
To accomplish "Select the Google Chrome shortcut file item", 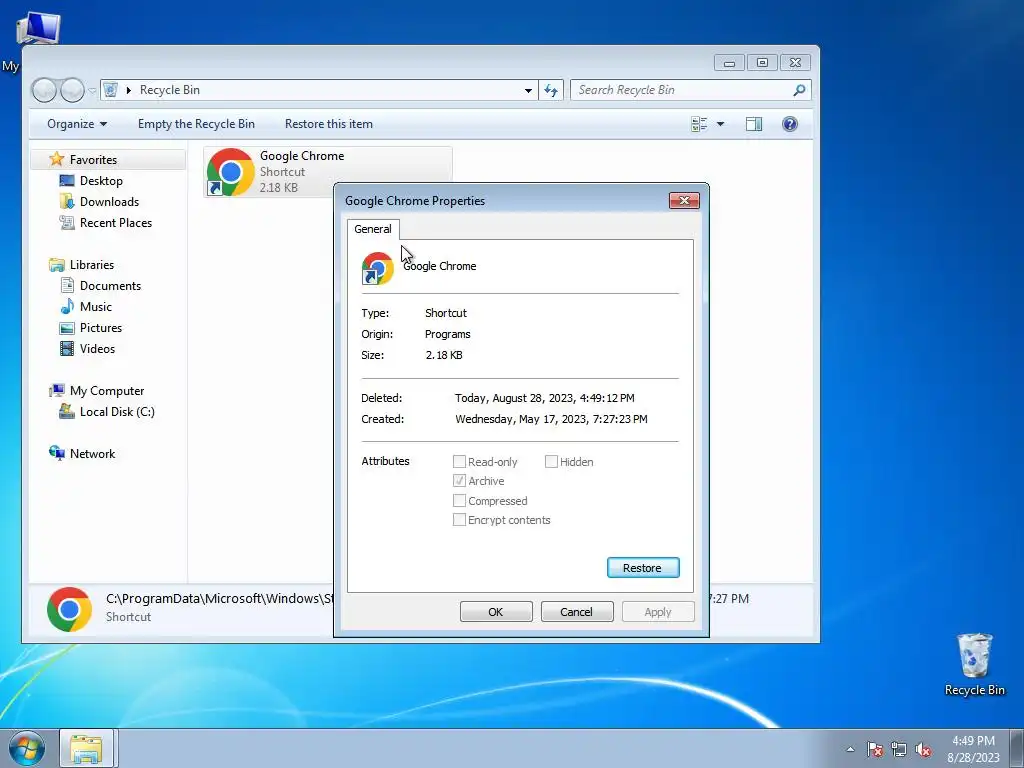I will click(x=328, y=172).
